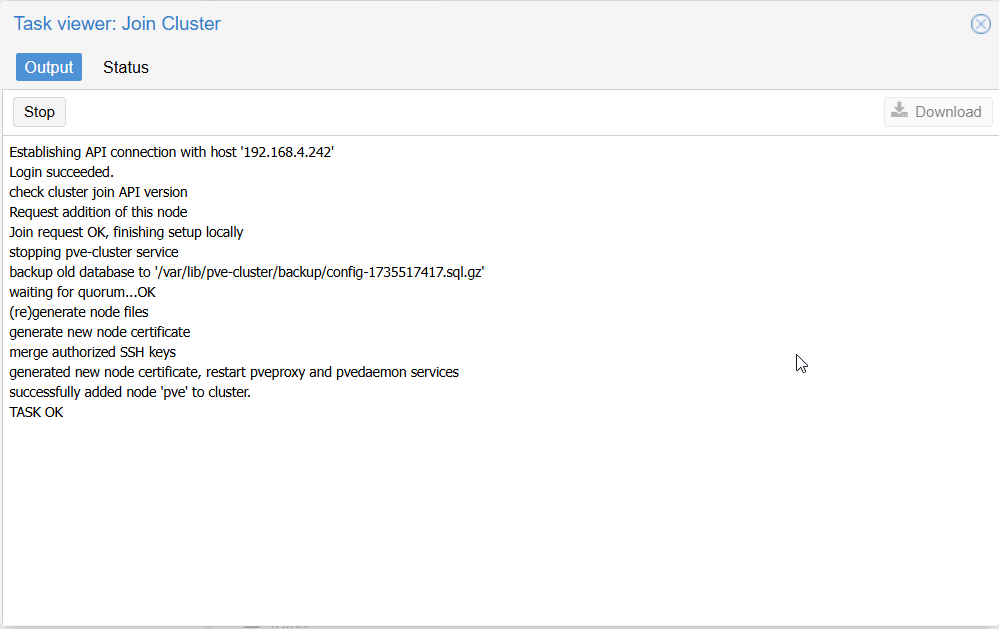Click the 'TASK OK' final line
Image resolution: width=999 pixels, height=629 pixels.
tap(36, 412)
